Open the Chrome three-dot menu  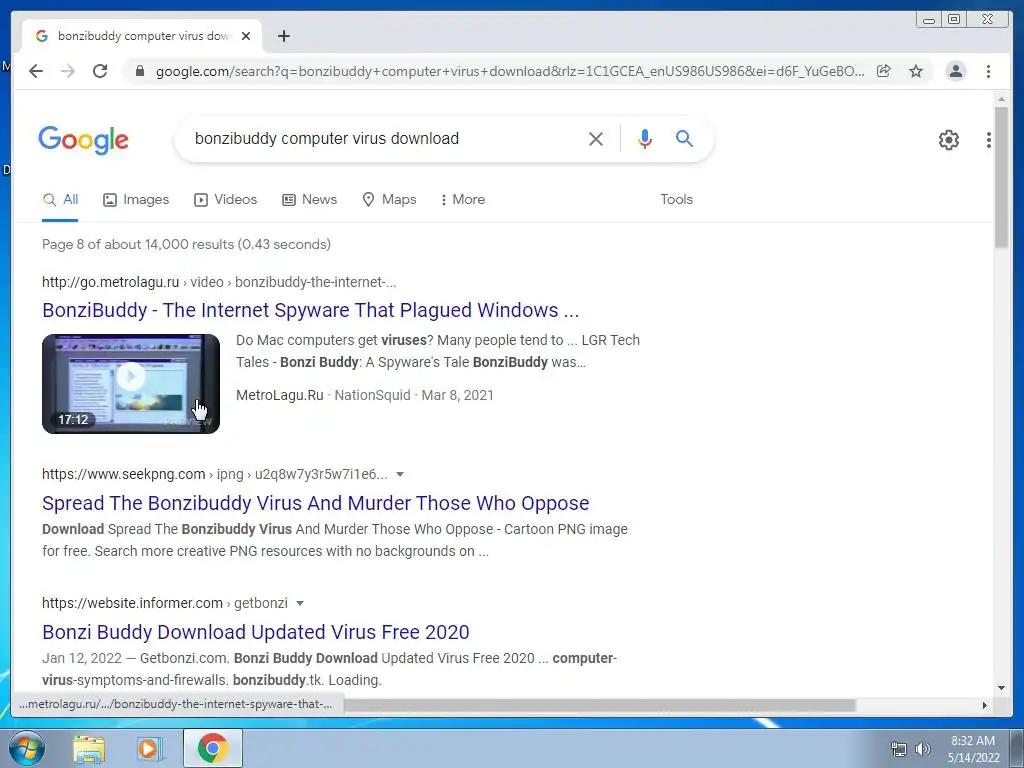988,71
